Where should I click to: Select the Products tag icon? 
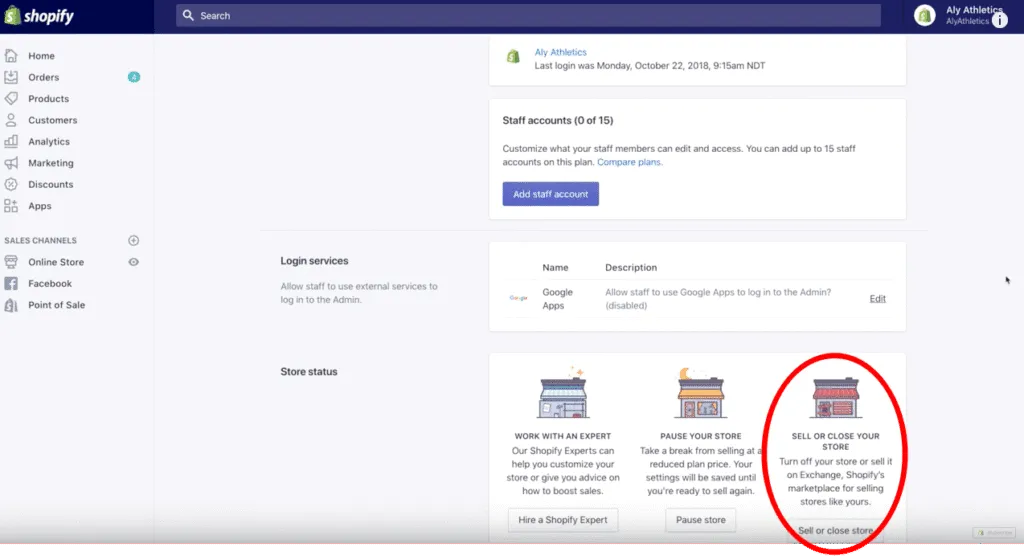(x=11, y=98)
